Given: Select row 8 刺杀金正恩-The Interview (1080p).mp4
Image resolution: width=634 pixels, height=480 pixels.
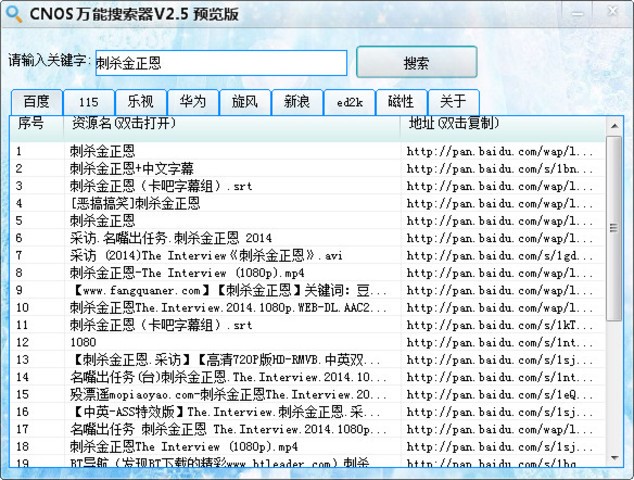Looking at the screenshot, I should [187, 273].
